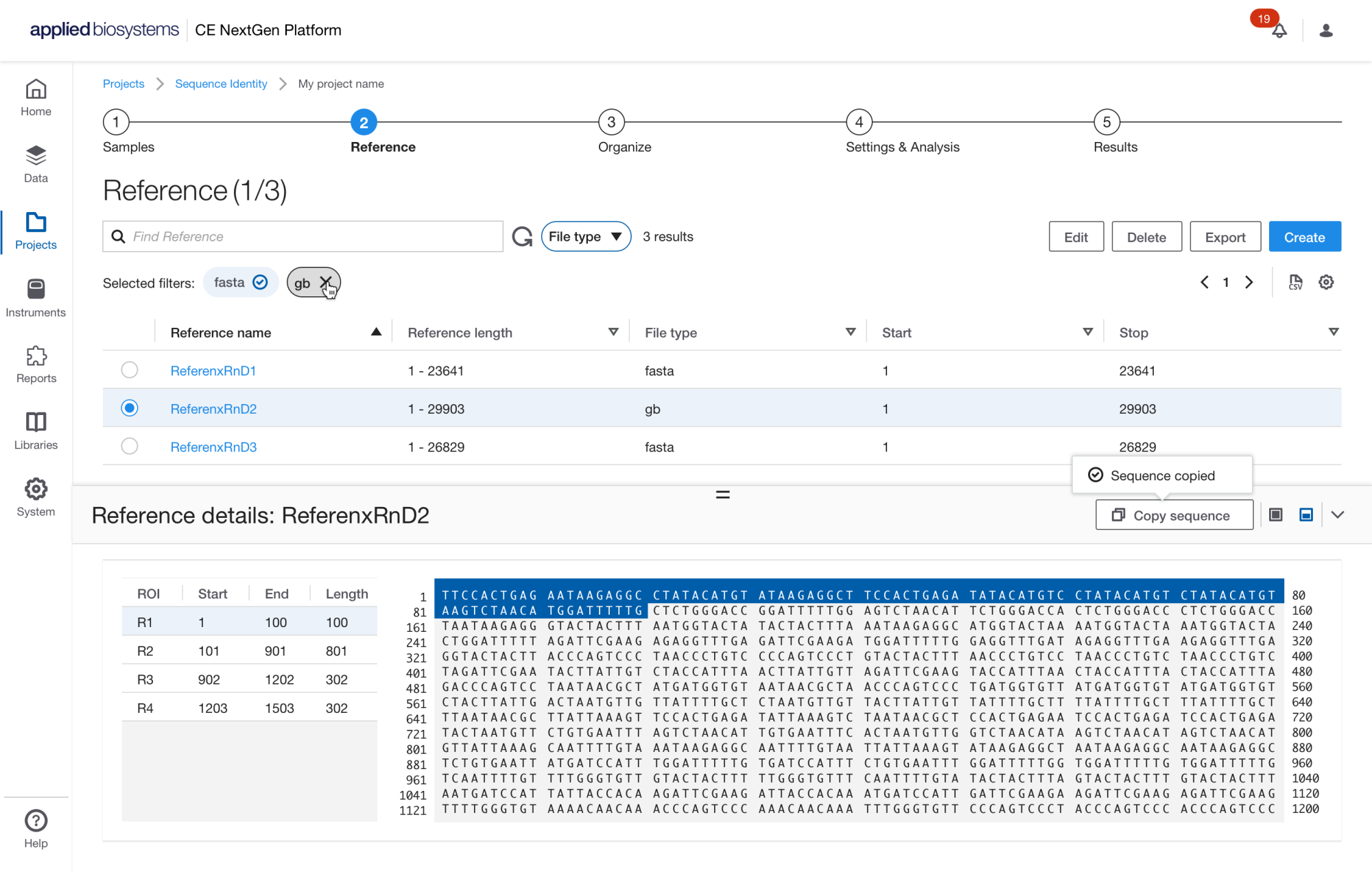Viewport: 1372px width, 872px height.
Task: Open table settings gear icon
Action: pos(1326,282)
